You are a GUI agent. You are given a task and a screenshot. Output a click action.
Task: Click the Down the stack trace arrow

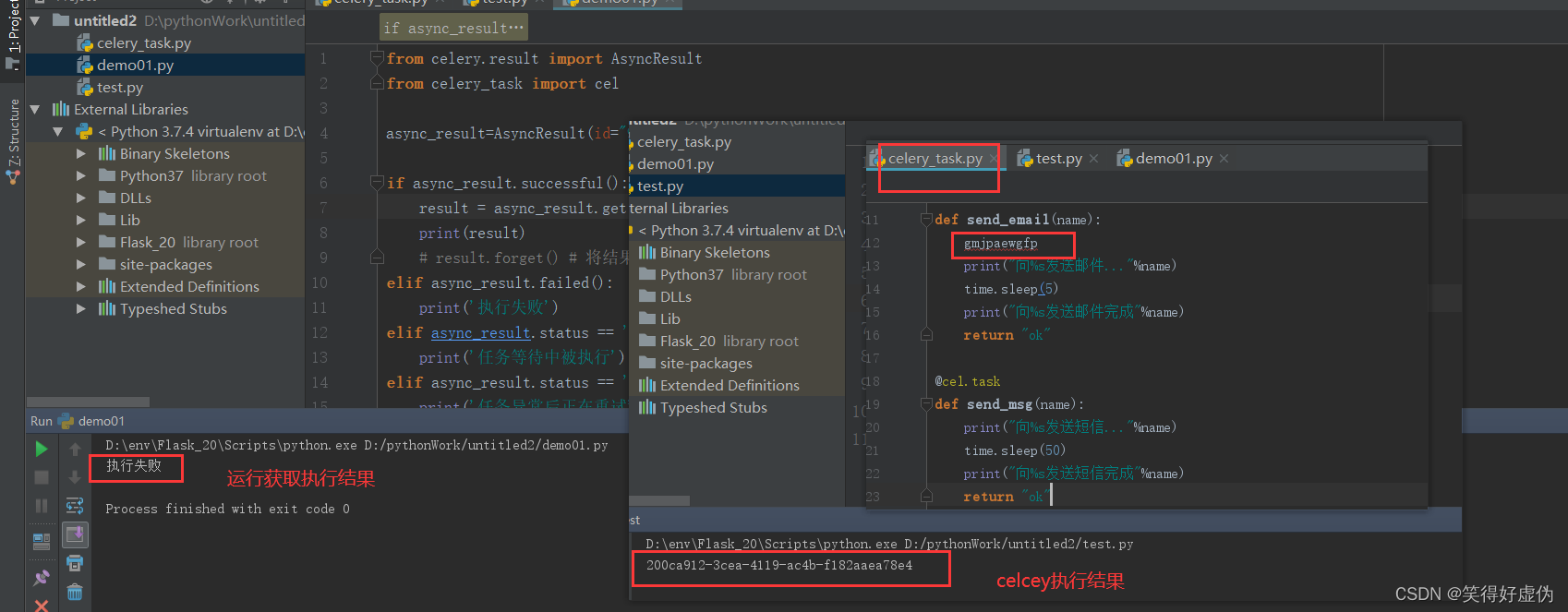(75, 477)
